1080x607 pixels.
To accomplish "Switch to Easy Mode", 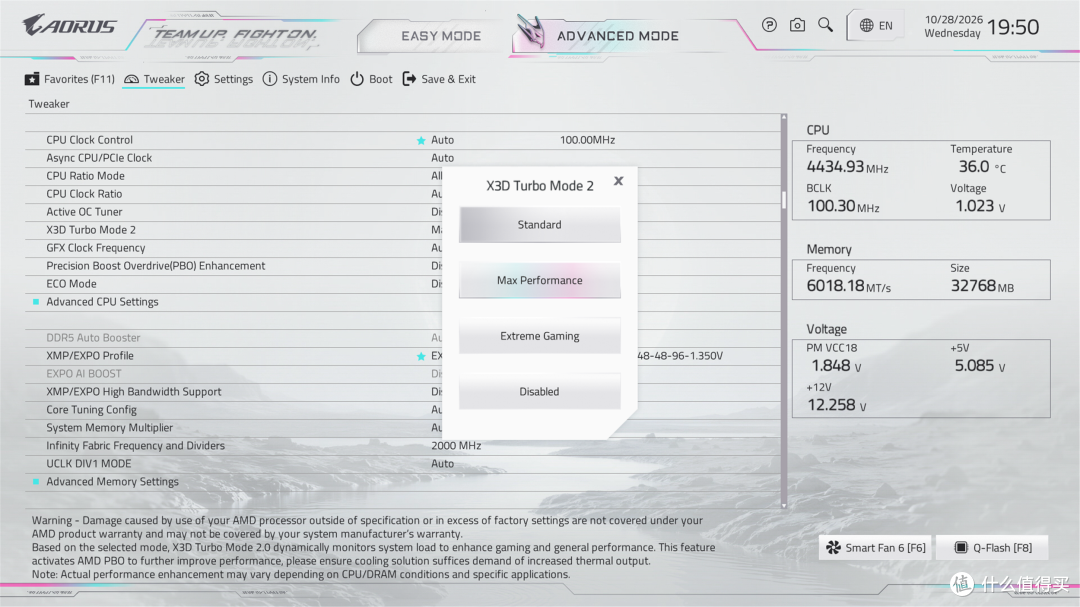I will click(441, 36).
